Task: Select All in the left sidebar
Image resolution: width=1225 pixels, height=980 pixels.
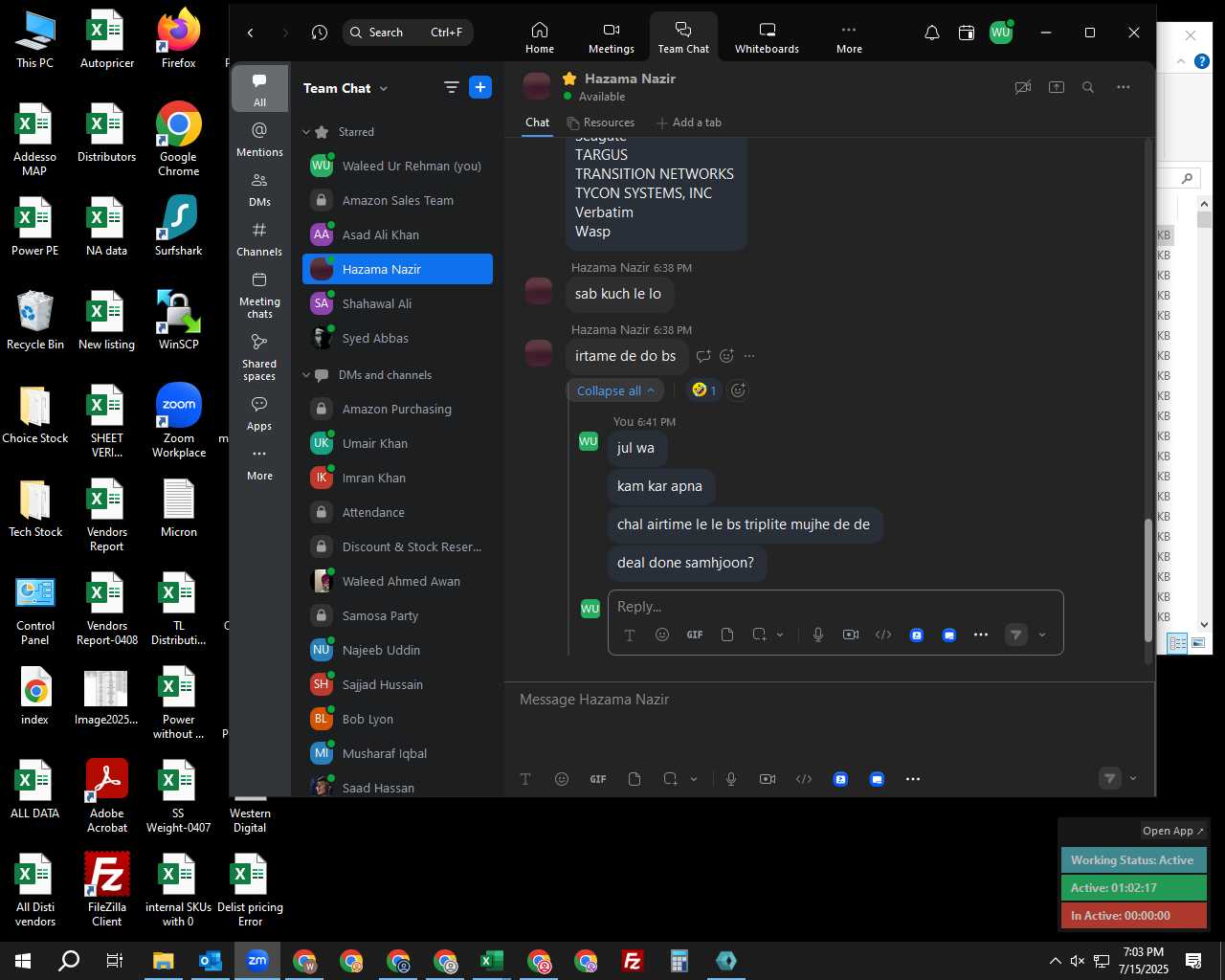Action: point(259,89)
